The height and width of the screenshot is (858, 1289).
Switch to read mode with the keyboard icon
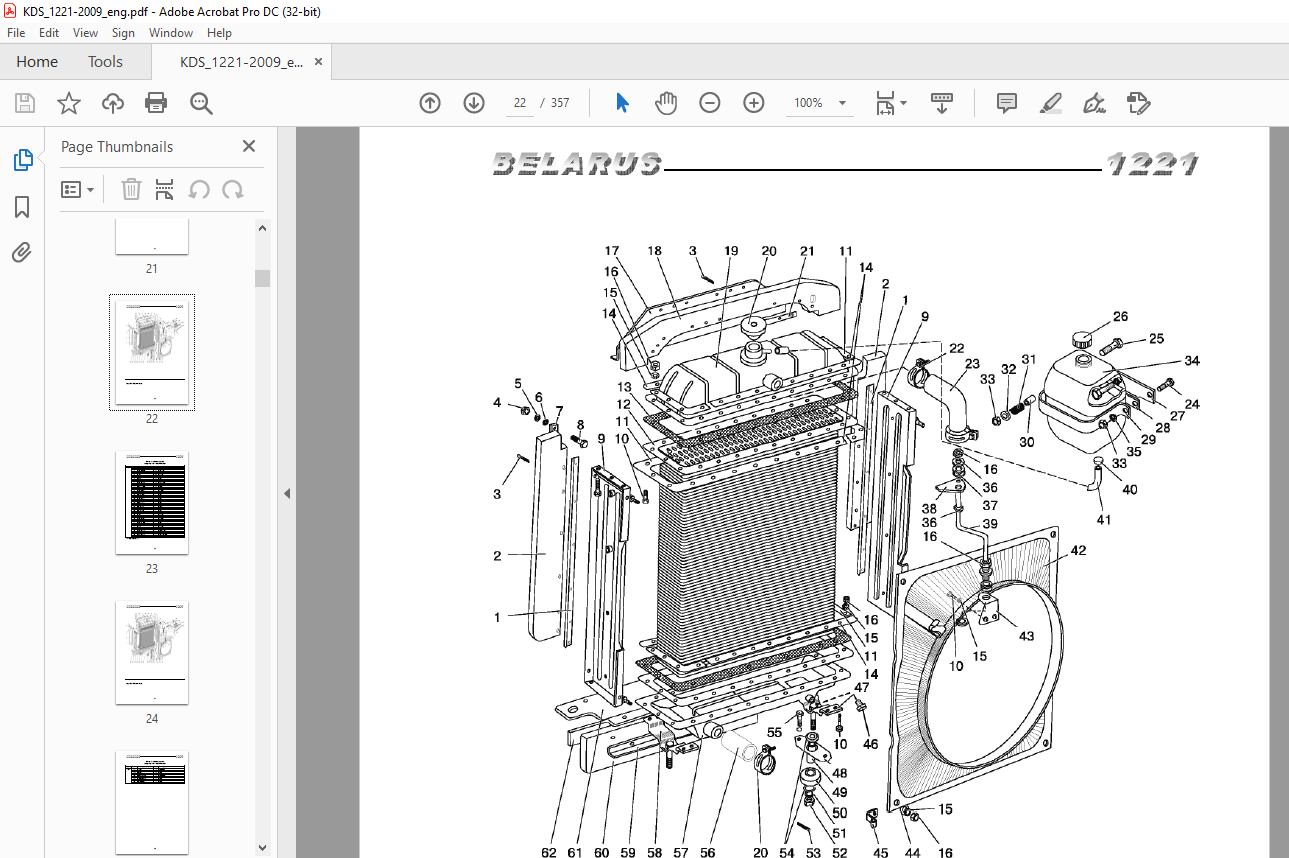click(x=941, y=103)
